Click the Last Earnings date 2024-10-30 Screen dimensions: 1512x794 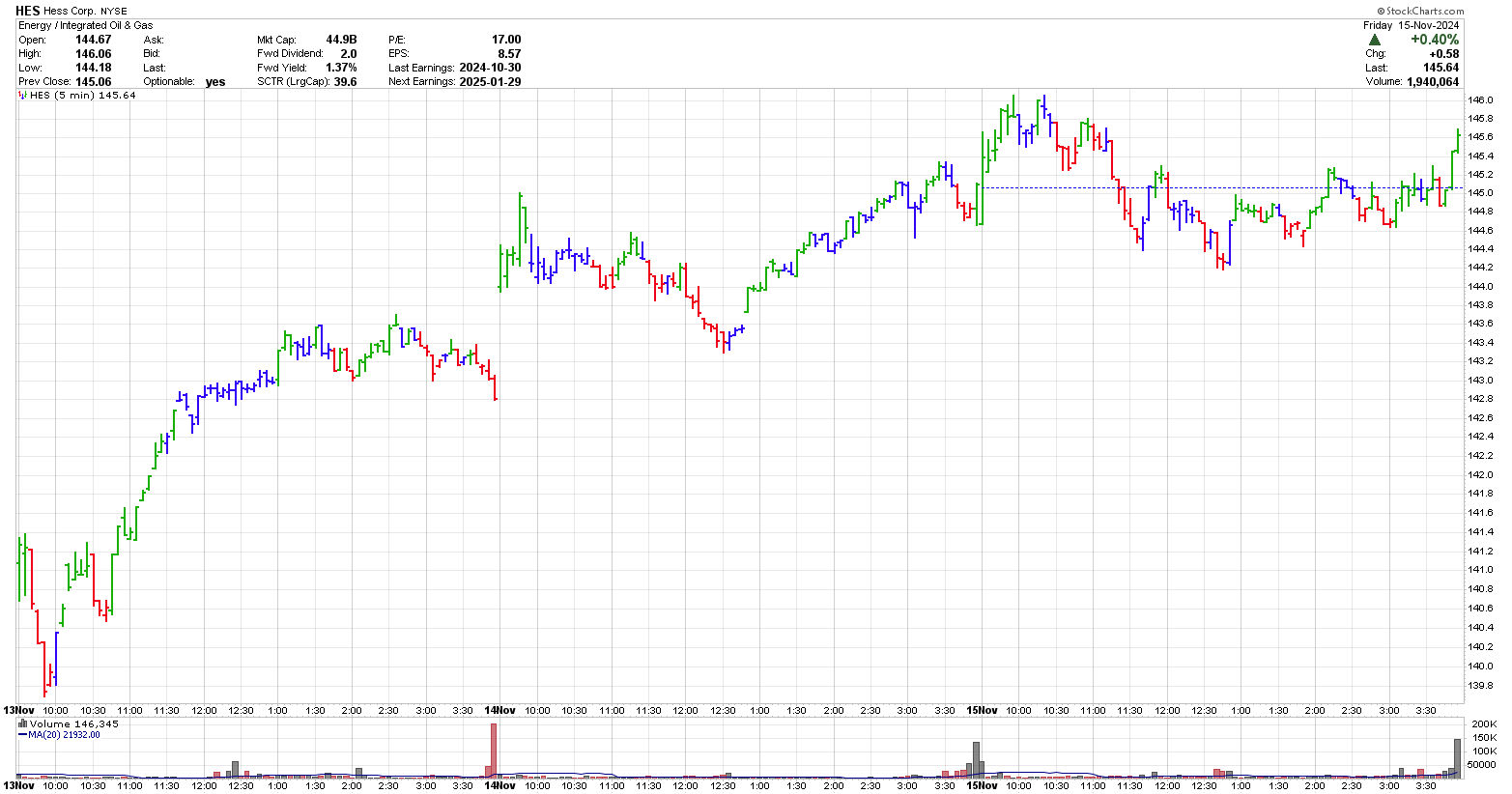point(490,68)
